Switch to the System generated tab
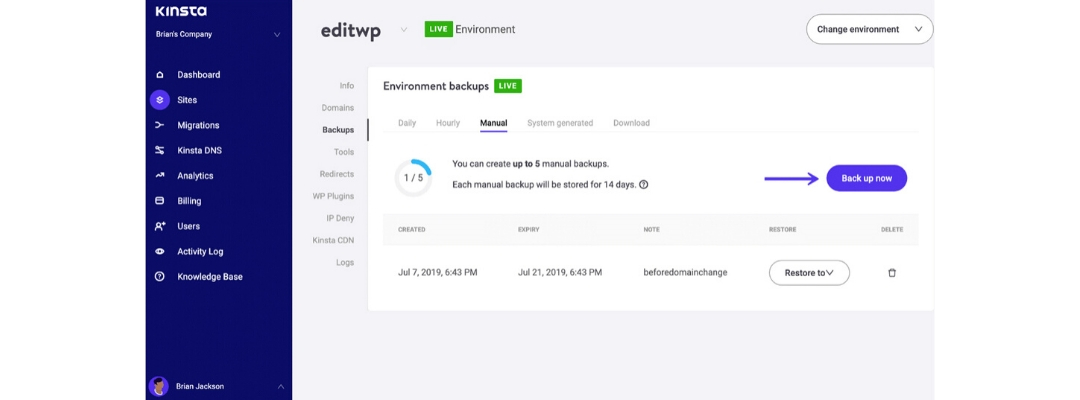The image size is (1080, 400). (560, 123)
